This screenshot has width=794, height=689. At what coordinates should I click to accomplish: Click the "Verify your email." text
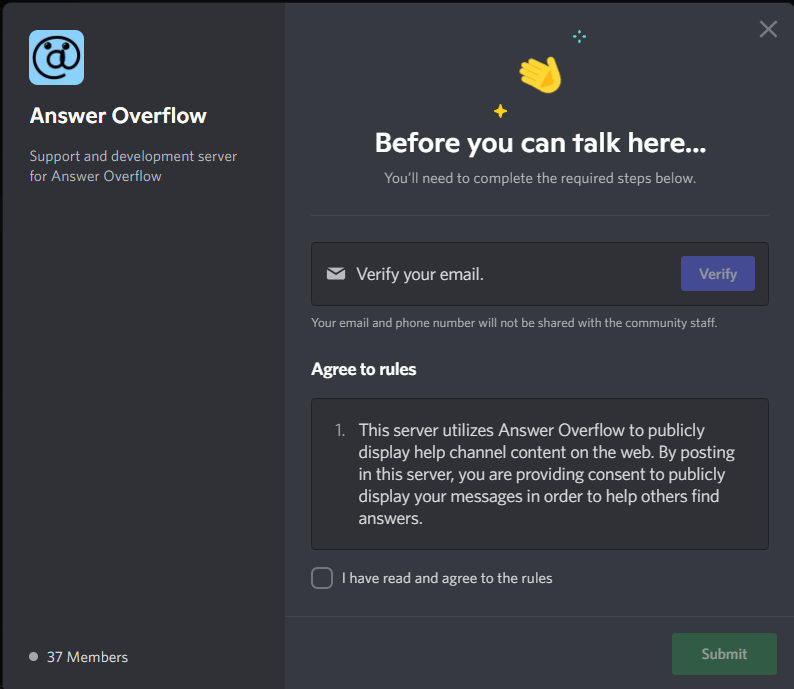coord(420,274)
